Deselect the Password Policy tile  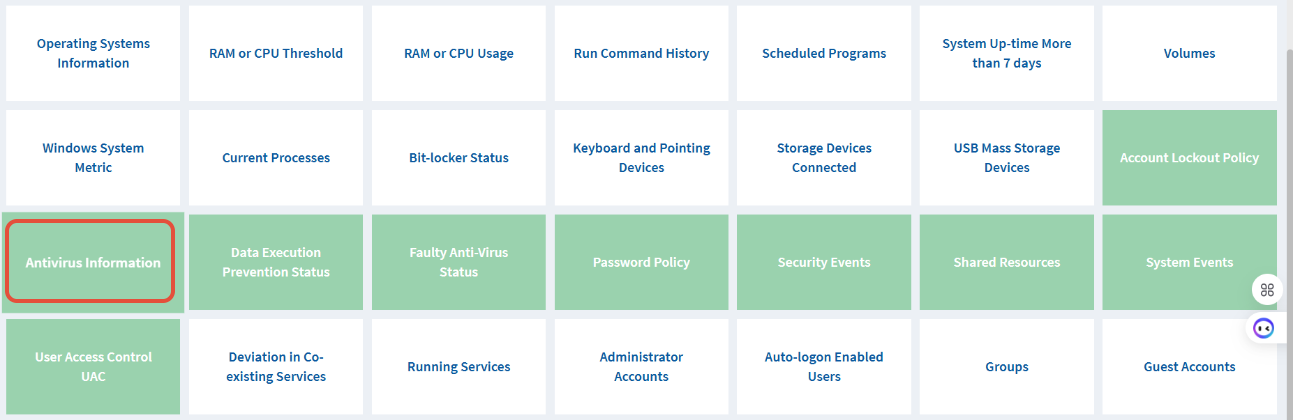point(641,262)
